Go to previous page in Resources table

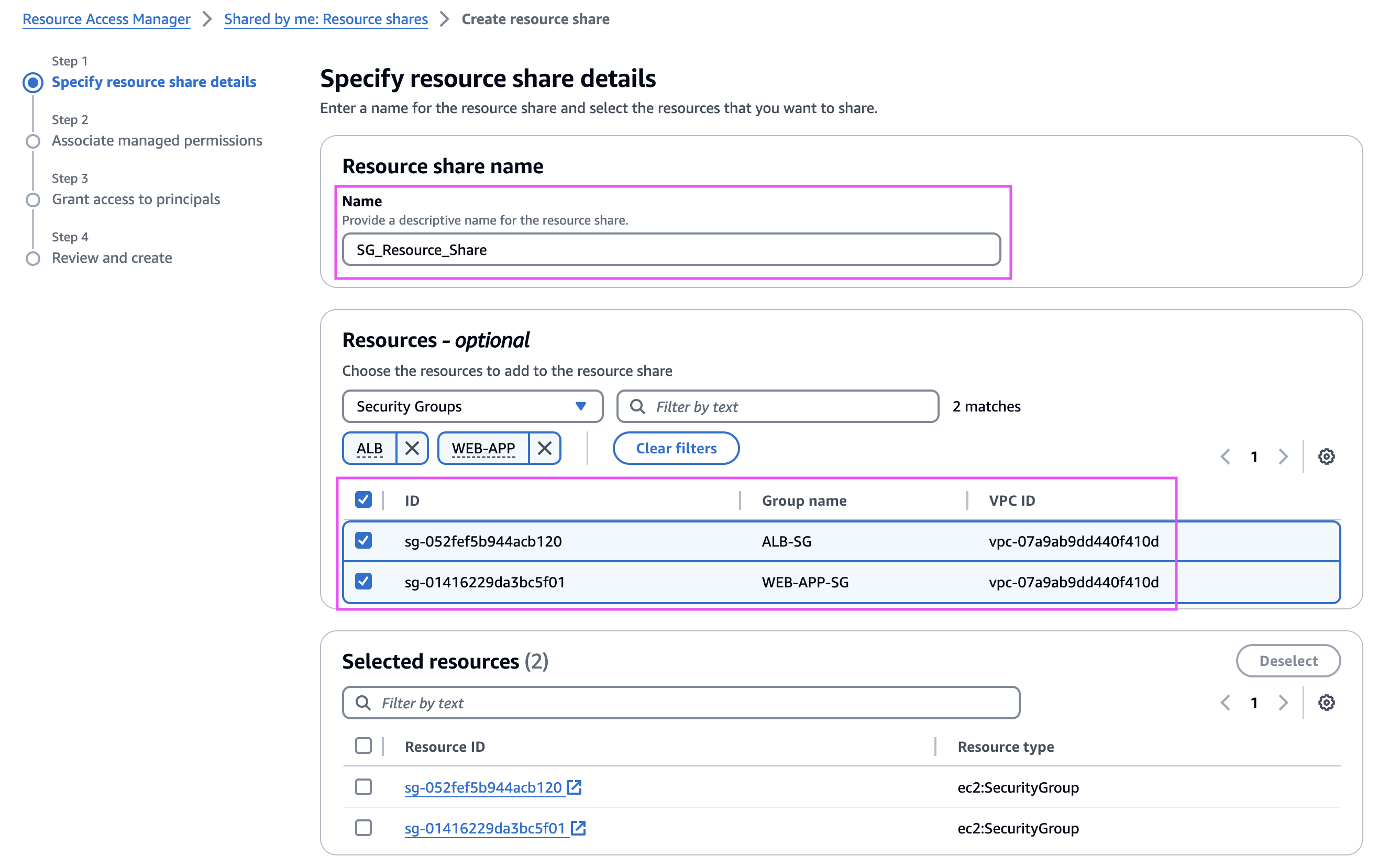1225,457
